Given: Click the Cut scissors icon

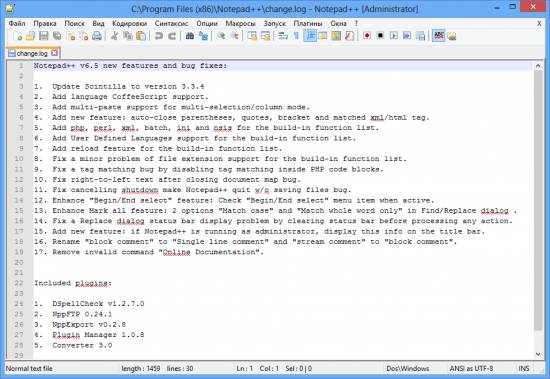Looking at the screenshot, I should coord(114,36).
